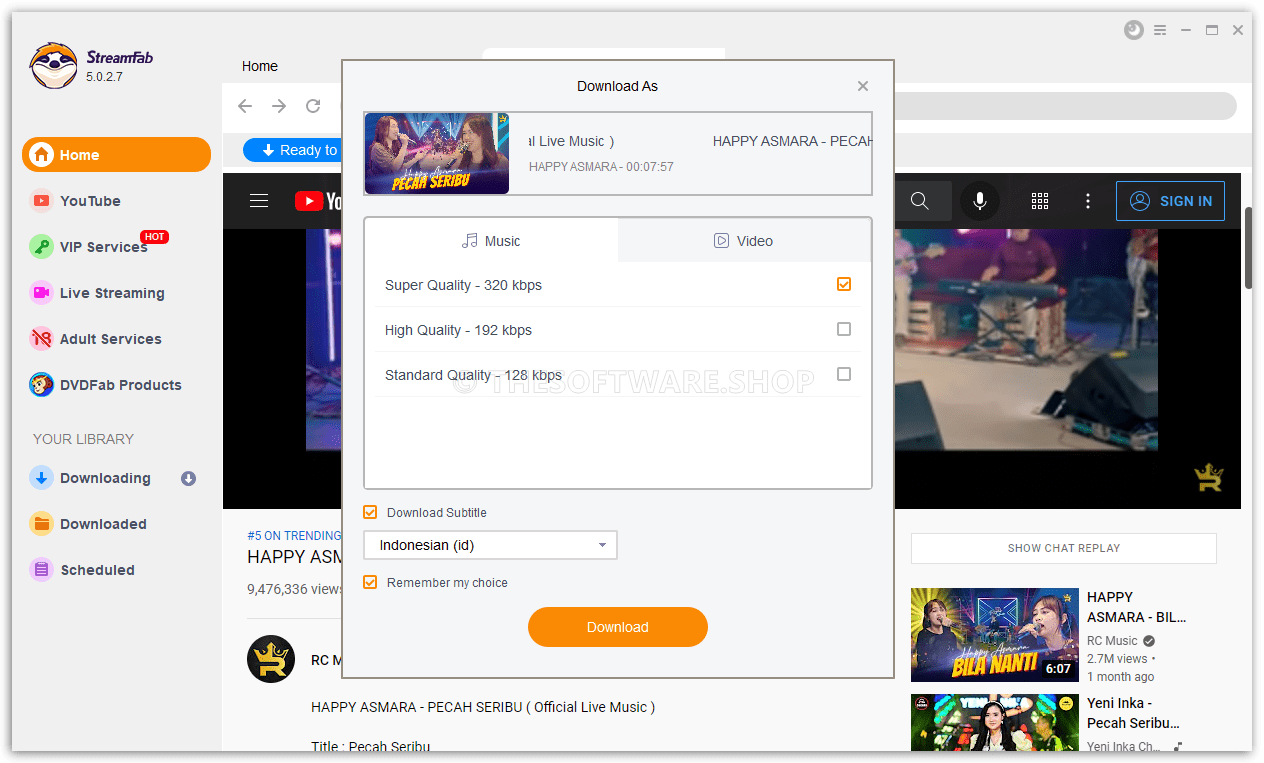The width and height of the screenshot is (1264, 763).
Task: Click the Live Streaming camera icon
Action: tap(41, 293)
